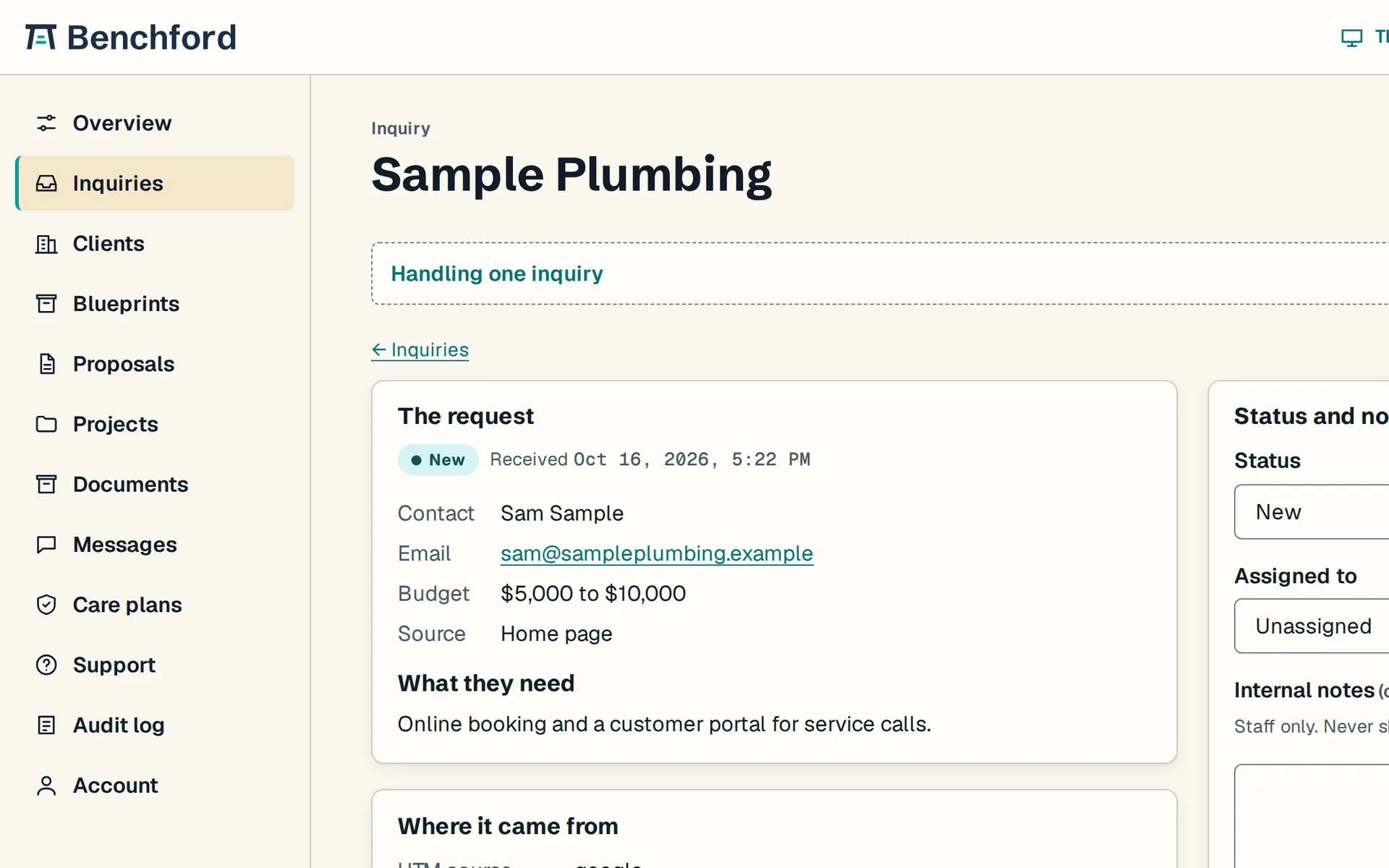Open Audit log in the sidebar
Screen dimensions: 1389x868
coord(155,725)
